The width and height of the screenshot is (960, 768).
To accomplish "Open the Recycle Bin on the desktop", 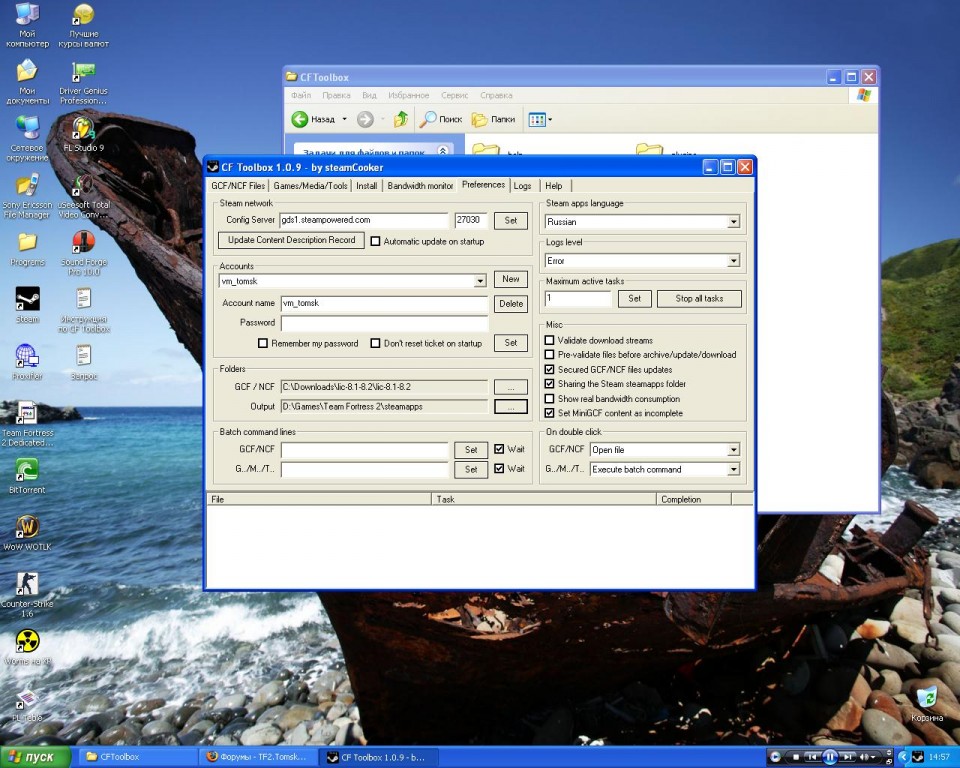I will pos(926,697).
